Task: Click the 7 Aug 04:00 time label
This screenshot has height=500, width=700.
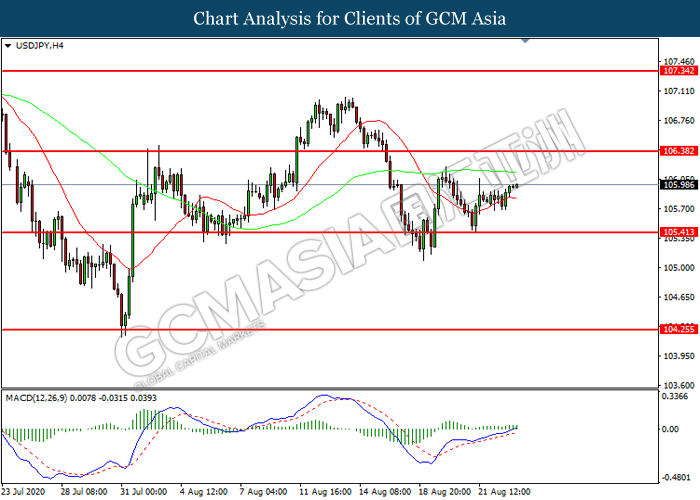Action: click(x=263, y=492)
